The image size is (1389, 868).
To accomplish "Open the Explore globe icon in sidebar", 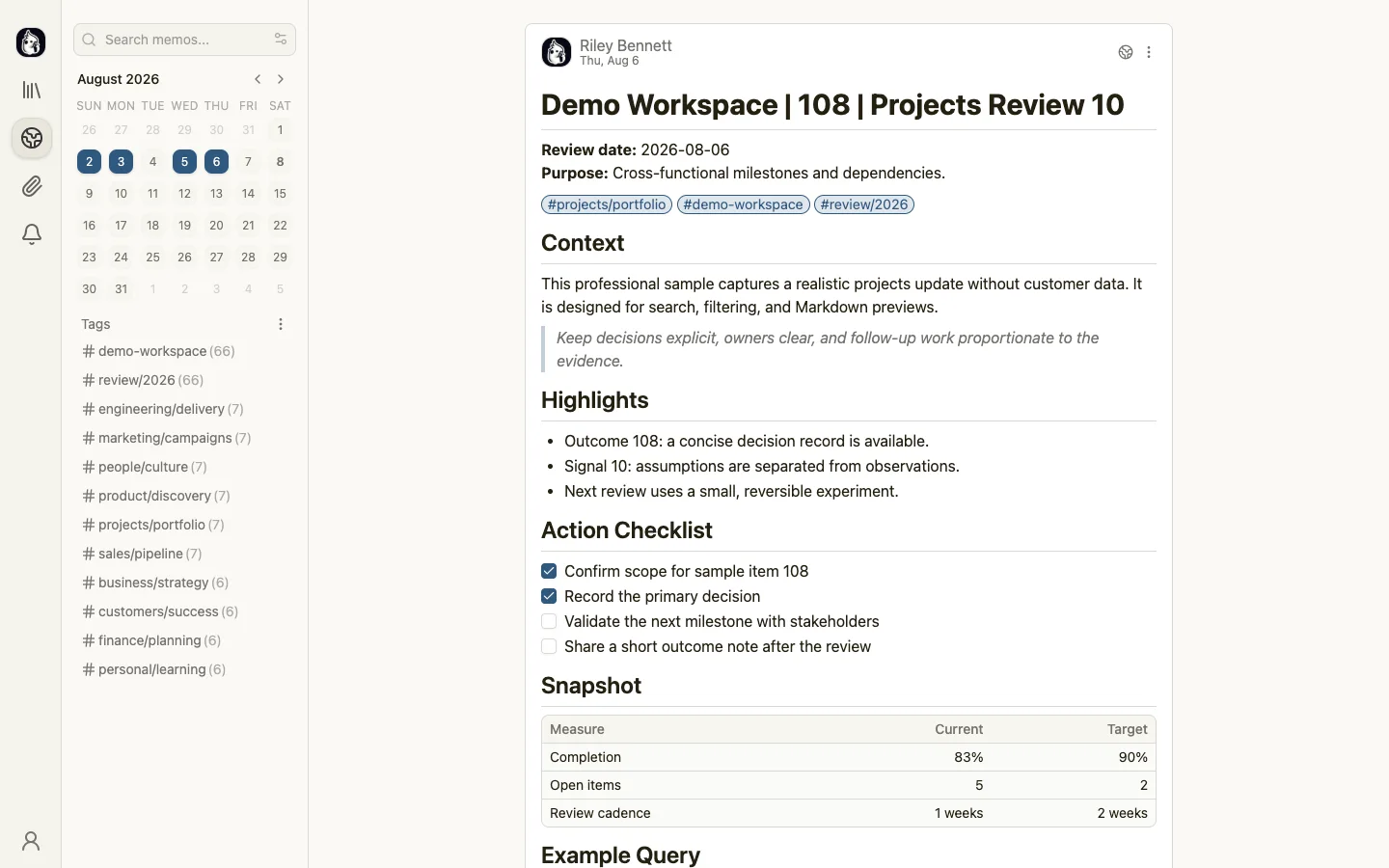I will 32,139.
